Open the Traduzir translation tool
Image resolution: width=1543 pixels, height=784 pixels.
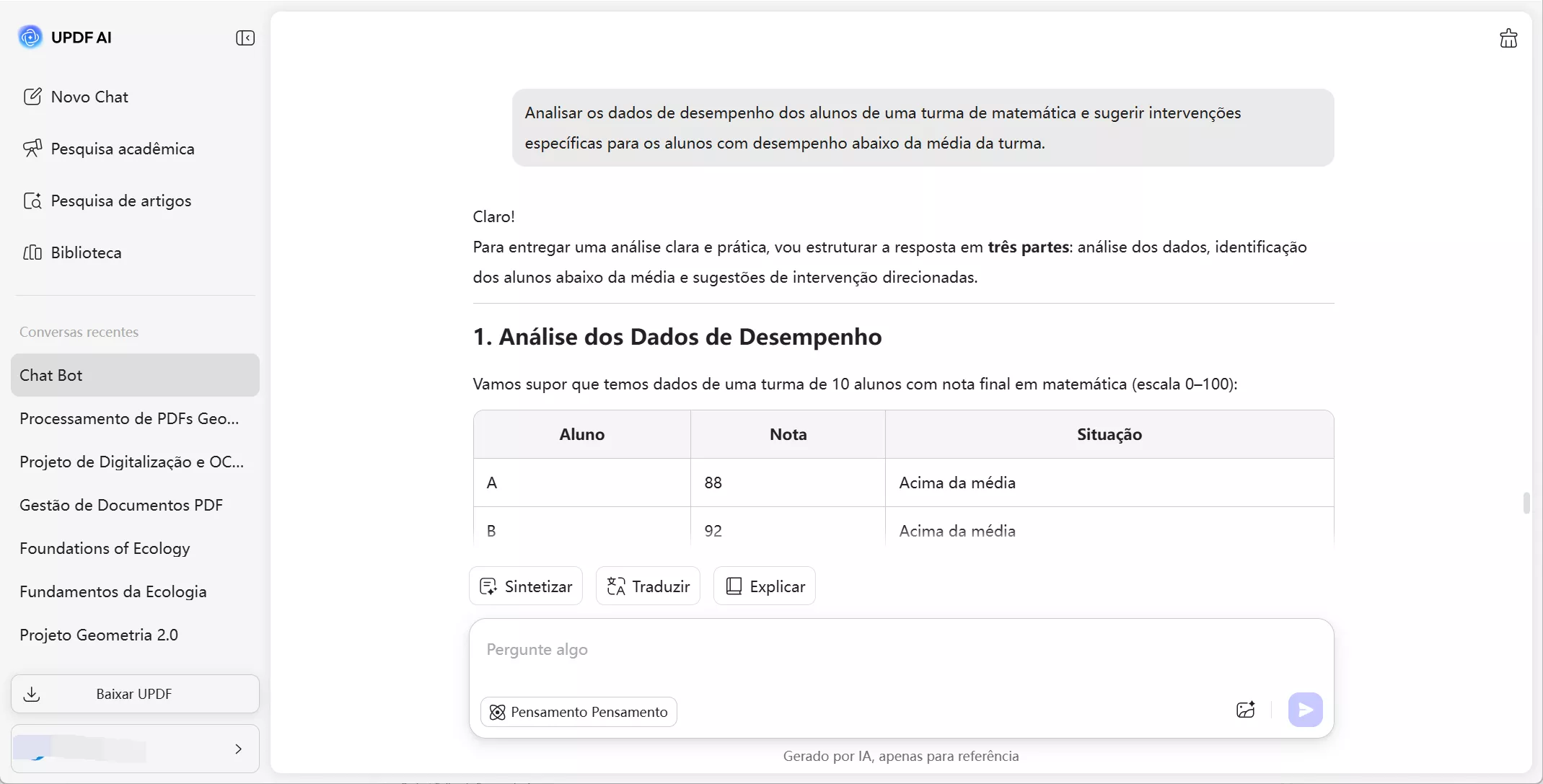point(646,586)
